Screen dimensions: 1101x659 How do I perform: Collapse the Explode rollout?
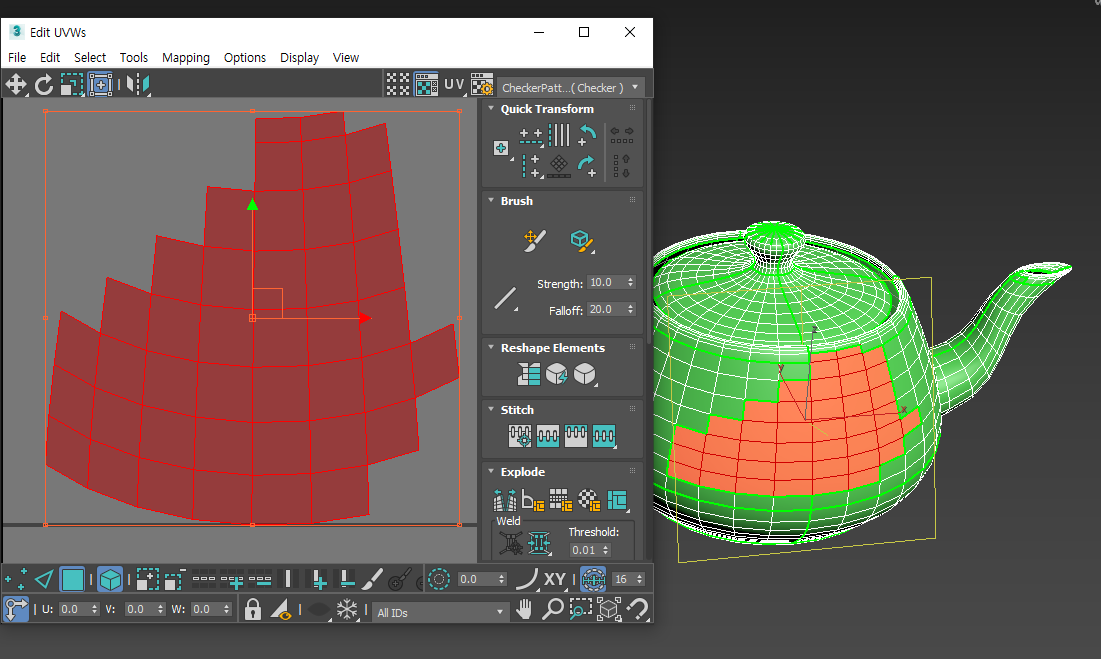click(491, 471)
